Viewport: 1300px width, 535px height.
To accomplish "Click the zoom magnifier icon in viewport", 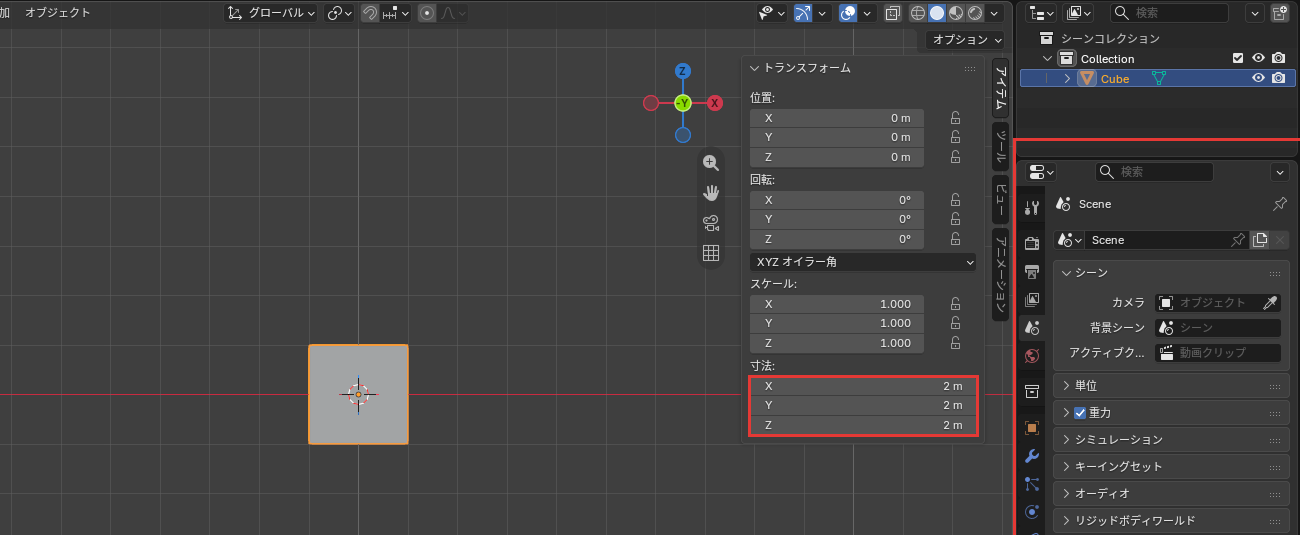I will [x=711, y=163].
